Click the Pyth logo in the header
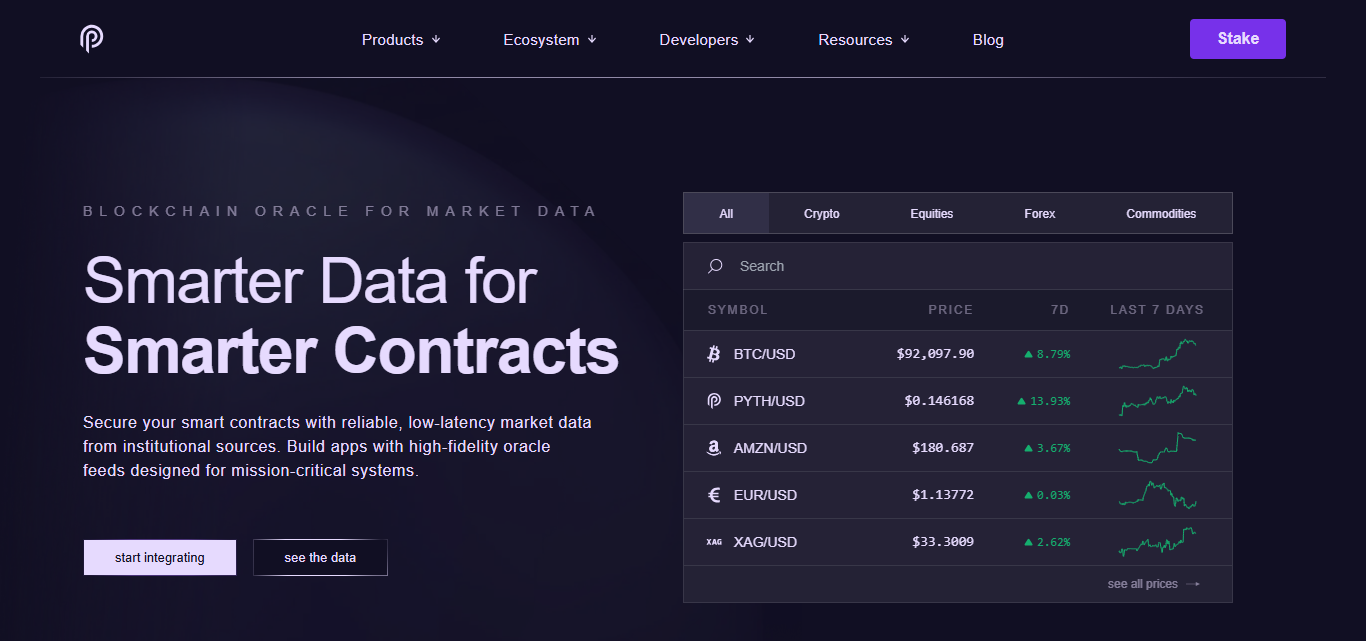1366x641 pixels. click(92, 39)
